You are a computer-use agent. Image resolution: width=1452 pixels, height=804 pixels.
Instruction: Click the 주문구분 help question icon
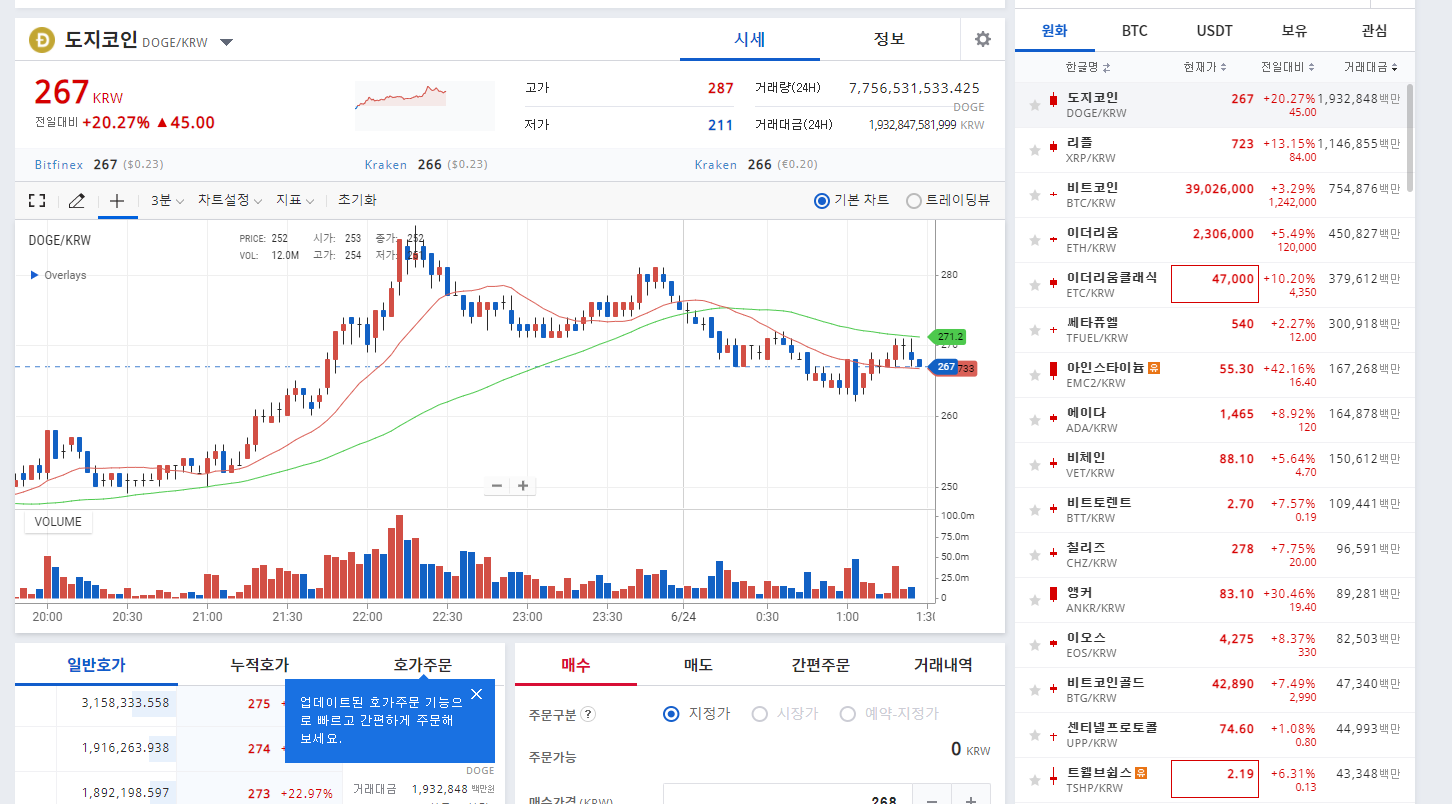(x=588, y=714)
